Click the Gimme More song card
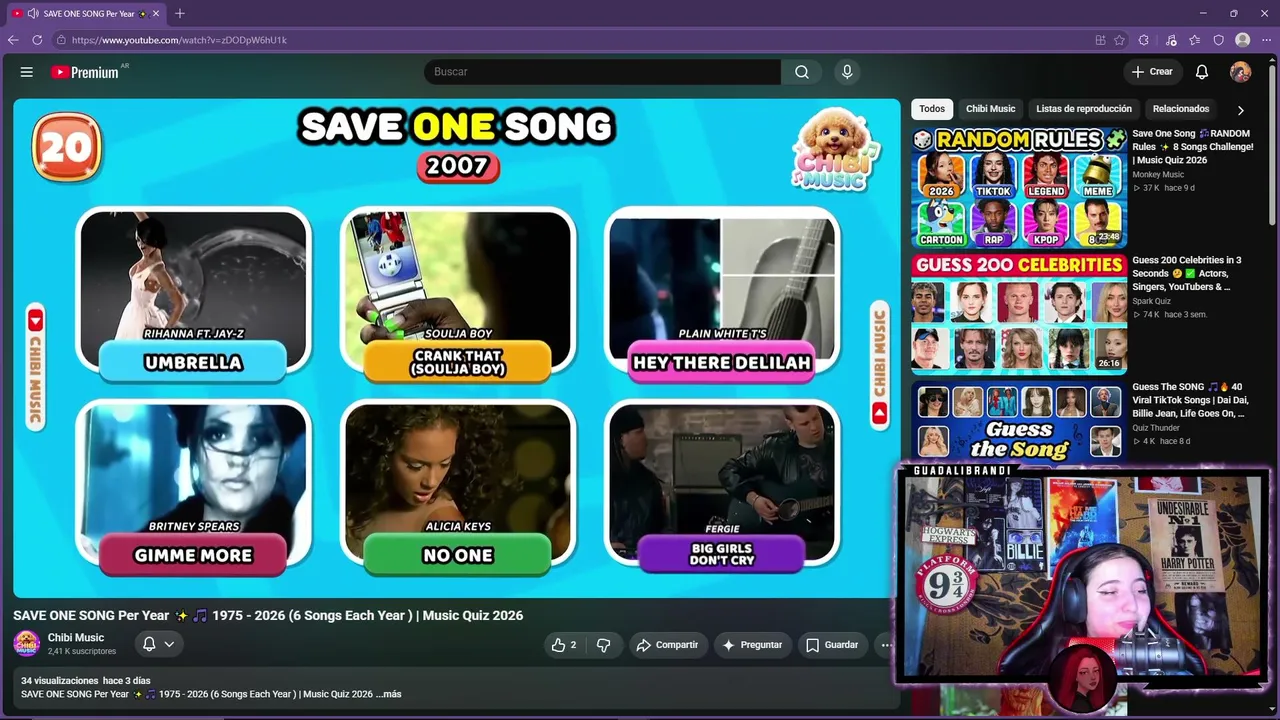 [193, 488]
